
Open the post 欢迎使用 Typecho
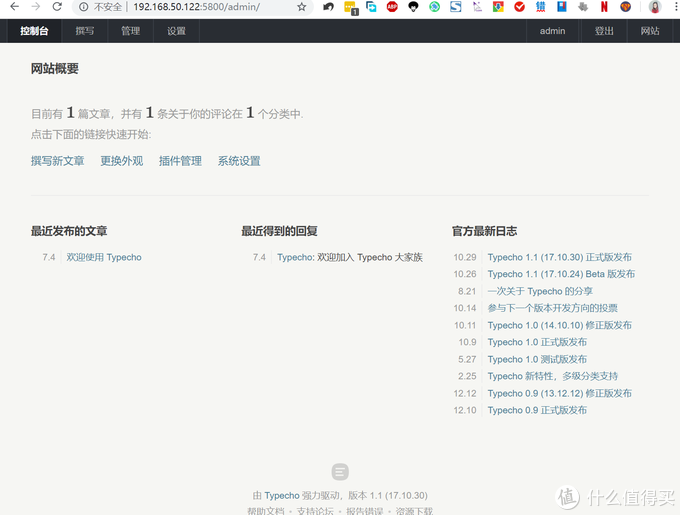point(104,257)
